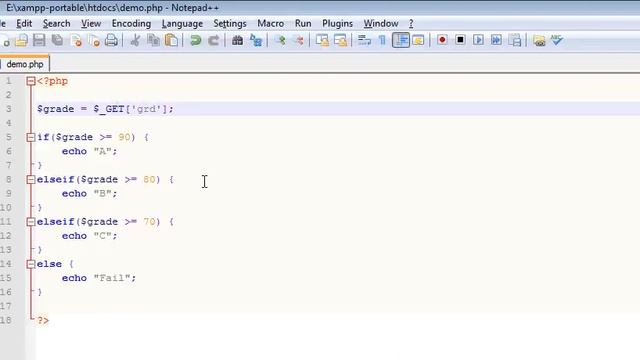Click the echo "A"; statement
640x360 pixels.
(x=89, y=151)
